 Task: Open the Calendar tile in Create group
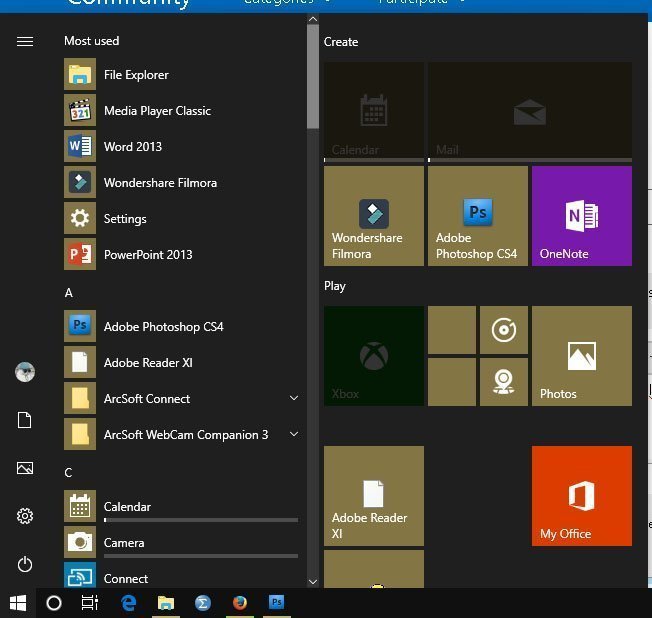tap(374, 111)
